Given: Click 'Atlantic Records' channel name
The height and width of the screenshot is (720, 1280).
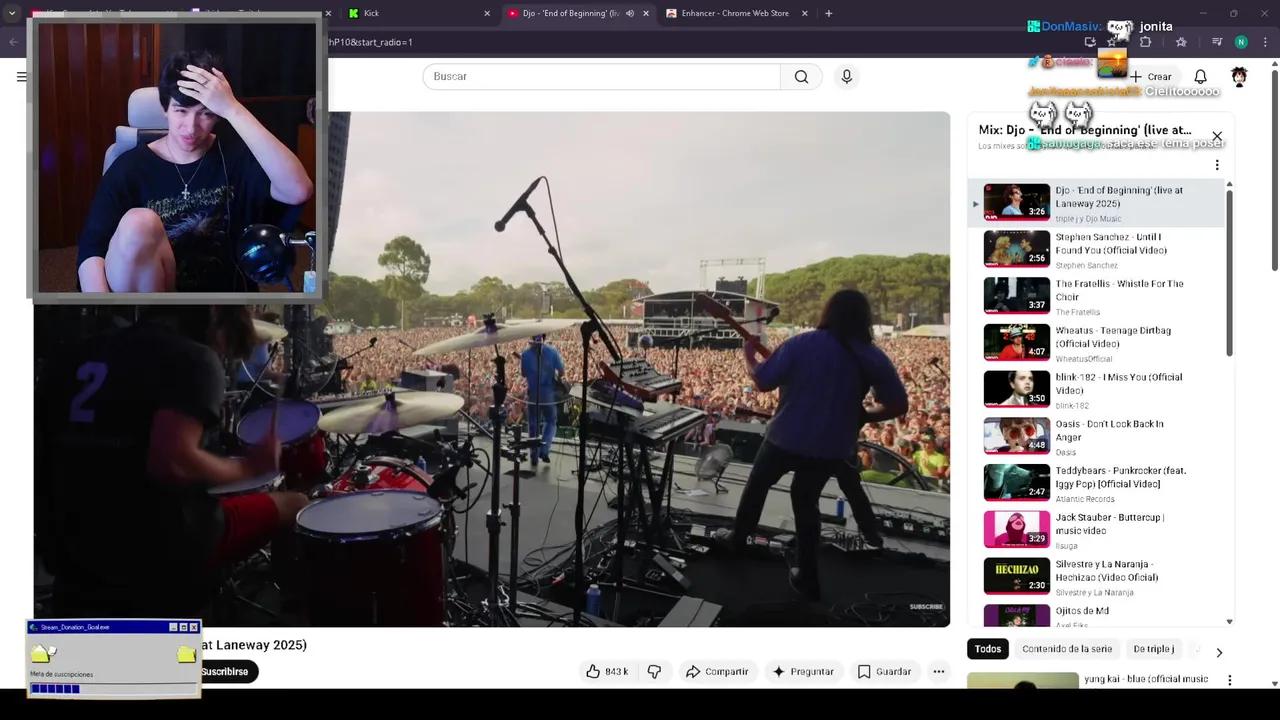Looking at the screenshot, I should coord(1085,499).
